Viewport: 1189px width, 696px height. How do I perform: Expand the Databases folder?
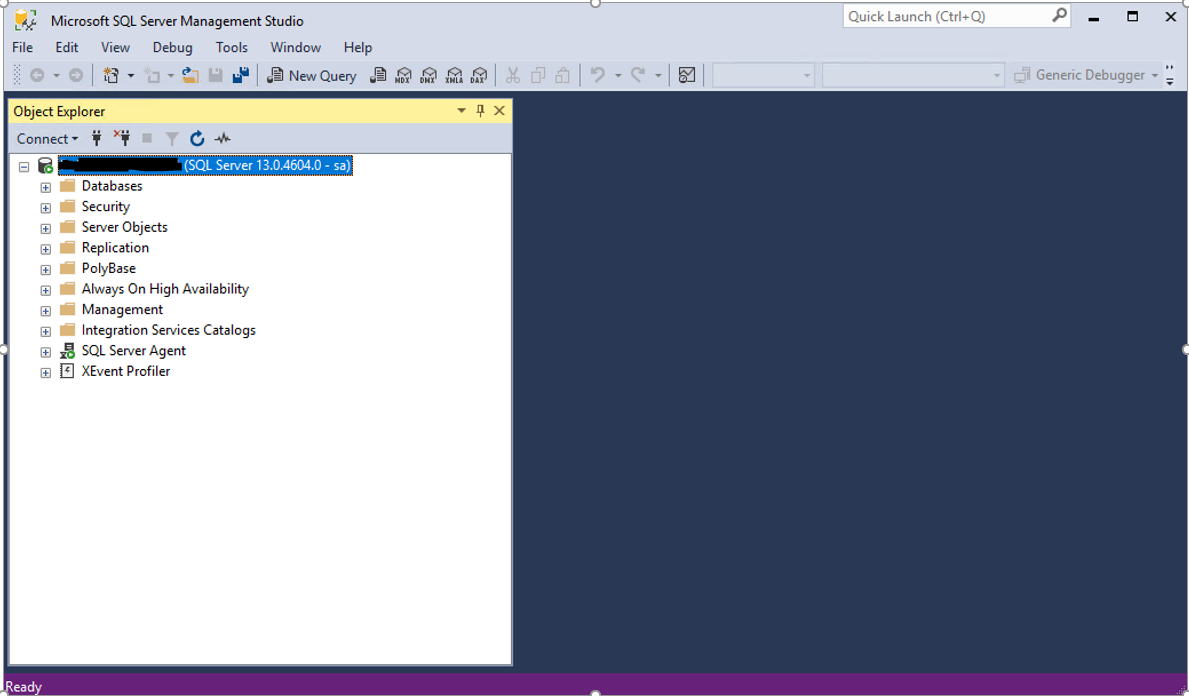pos(45,187)
